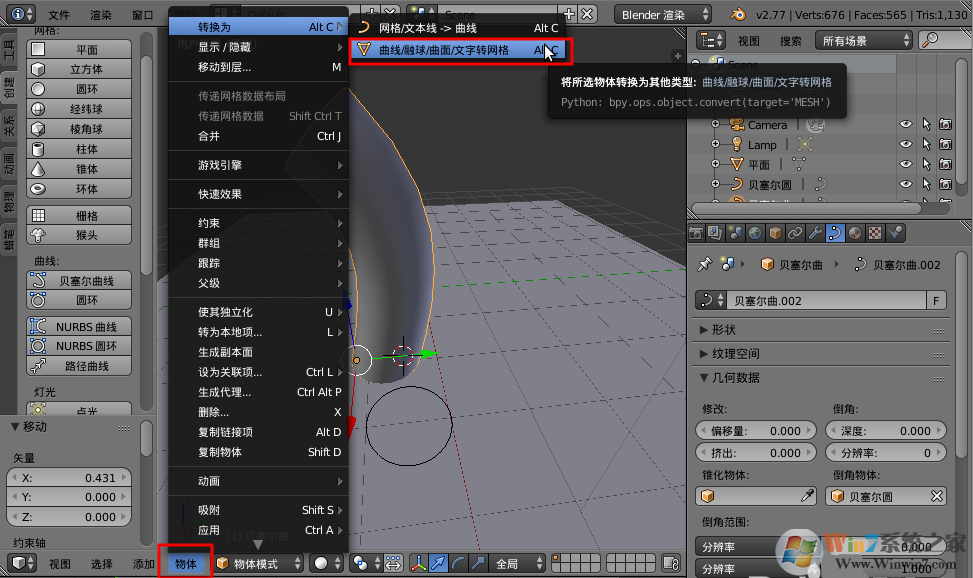Open the Blender 渲染 engine dropdown
Viewport: 973px width, 578px height.
pos(662,14)
